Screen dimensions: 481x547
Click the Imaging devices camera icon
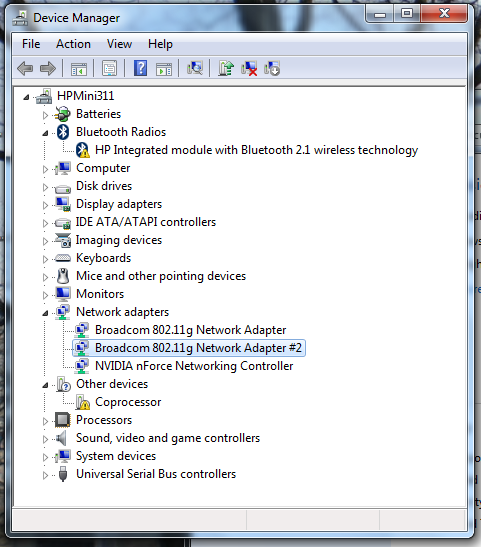point(63,240)
